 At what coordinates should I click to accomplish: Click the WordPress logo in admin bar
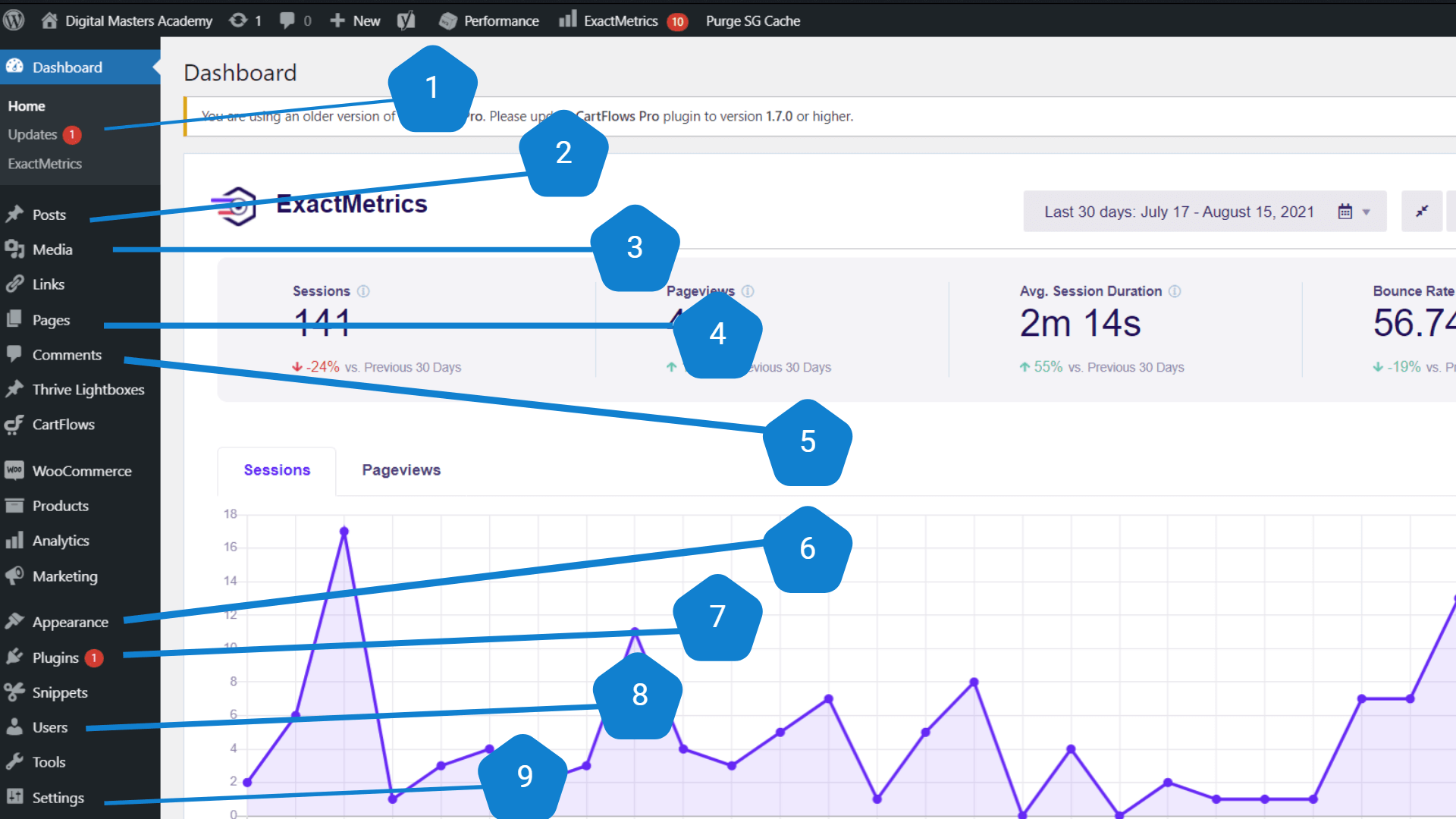[x=14, y=20]
